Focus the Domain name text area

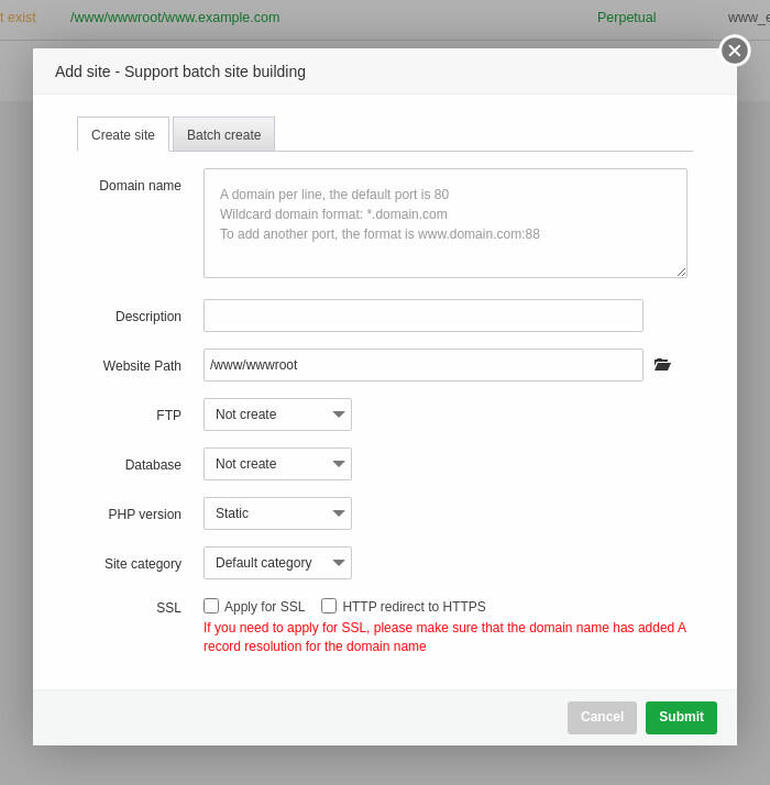[445, 223]
